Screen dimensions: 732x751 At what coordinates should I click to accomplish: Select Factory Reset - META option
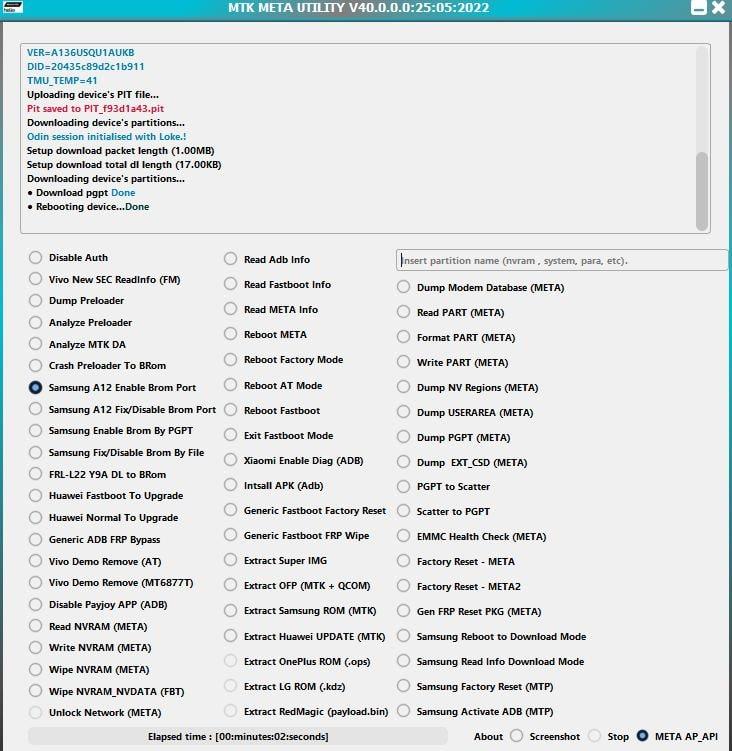point(403,561)
